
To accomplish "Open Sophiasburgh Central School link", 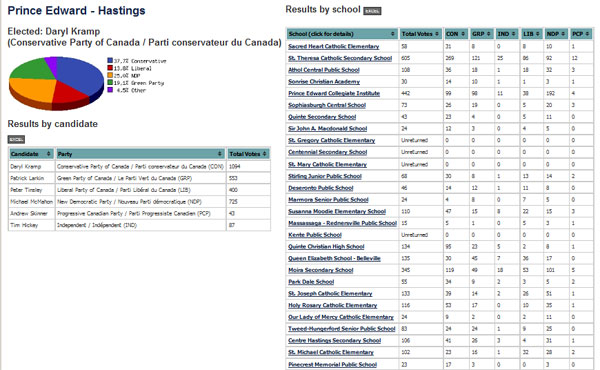I will 327,105.
